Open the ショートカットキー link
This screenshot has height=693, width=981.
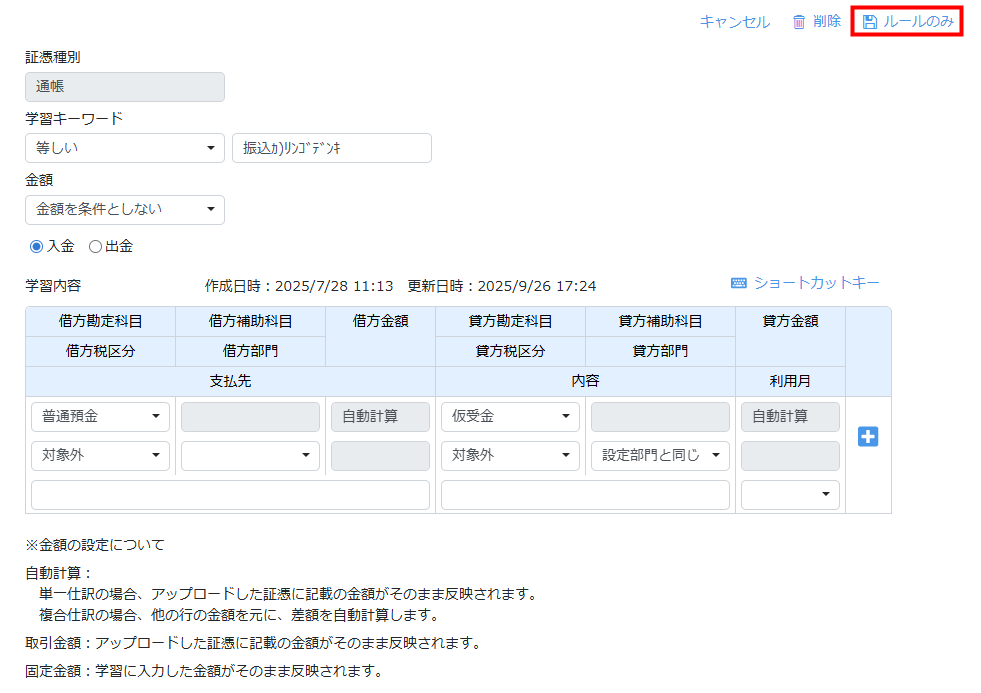(816, 283)
